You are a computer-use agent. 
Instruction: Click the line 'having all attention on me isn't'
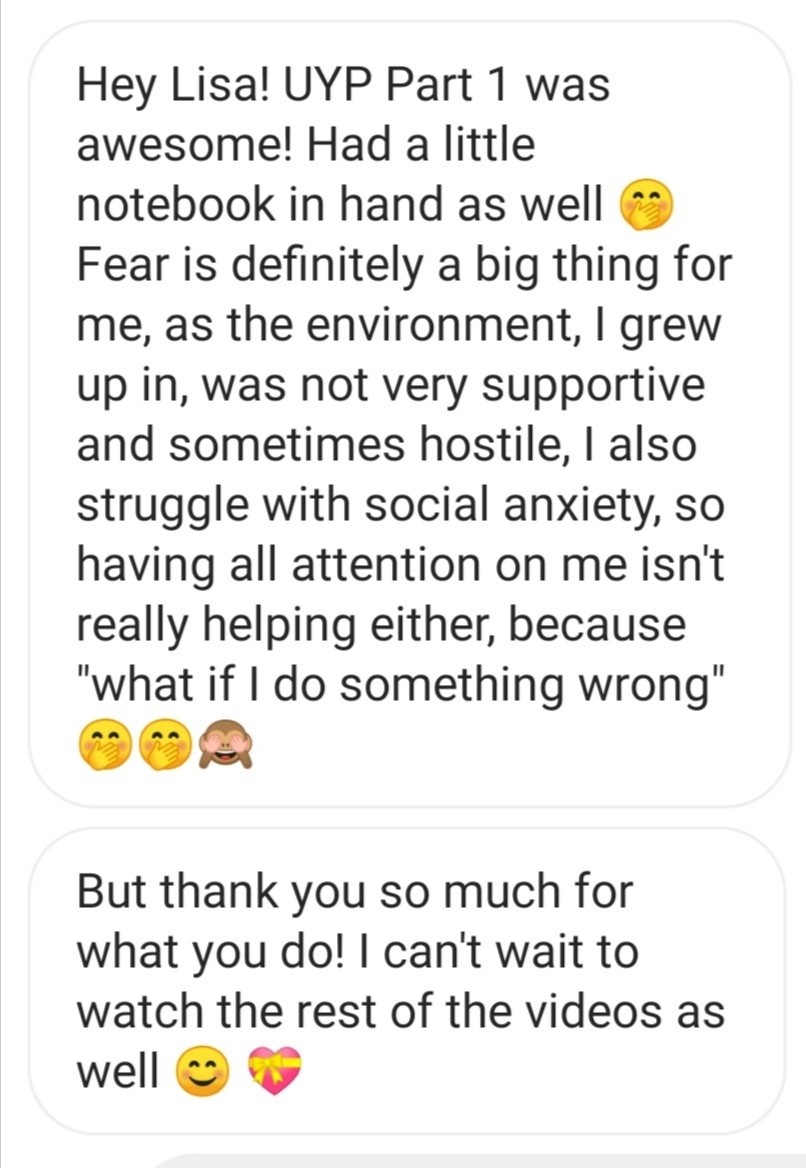pyautogui.click(x=400, y=566)
